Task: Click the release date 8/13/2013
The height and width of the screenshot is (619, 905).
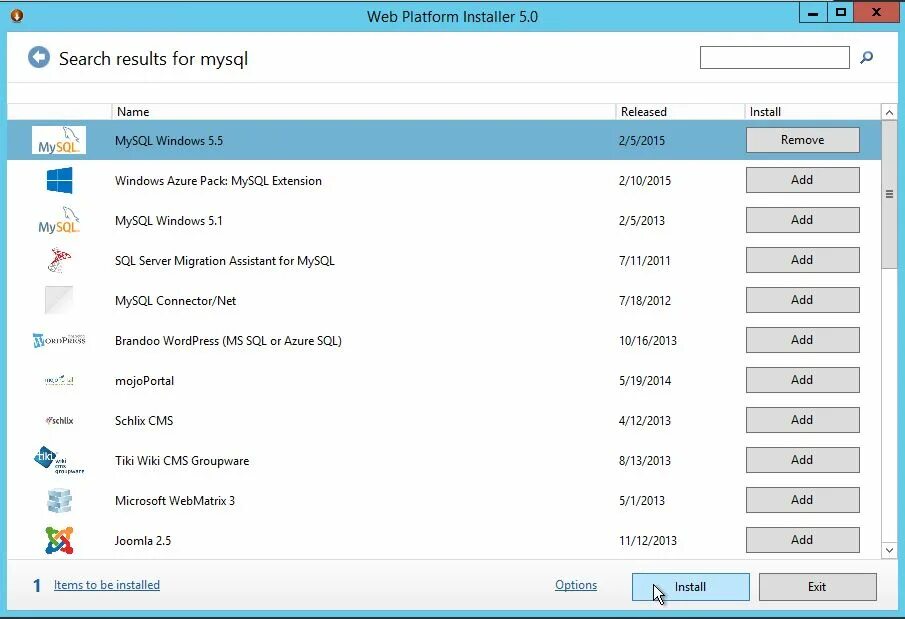Action: 645,461
